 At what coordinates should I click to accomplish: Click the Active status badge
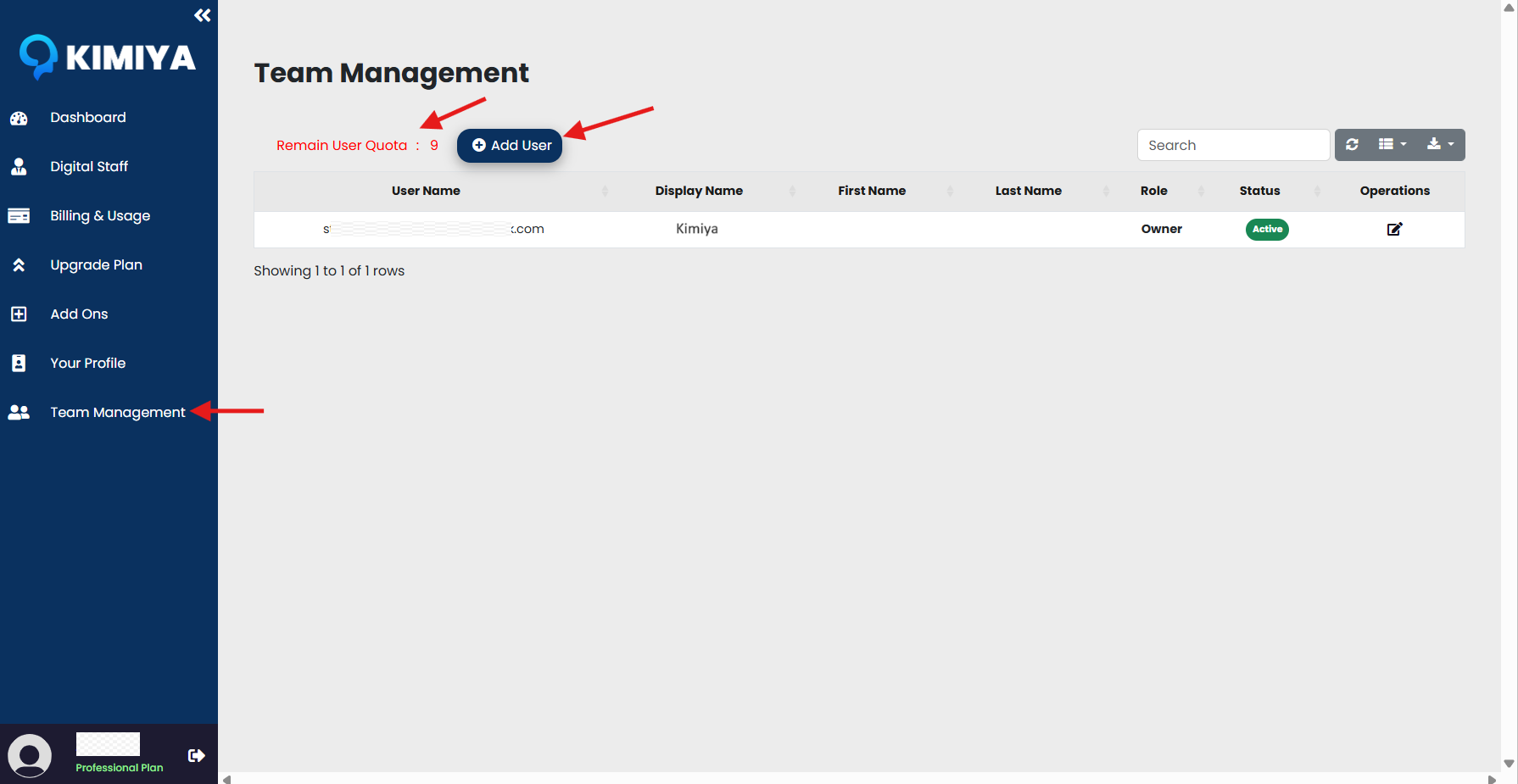(1267, 229)
